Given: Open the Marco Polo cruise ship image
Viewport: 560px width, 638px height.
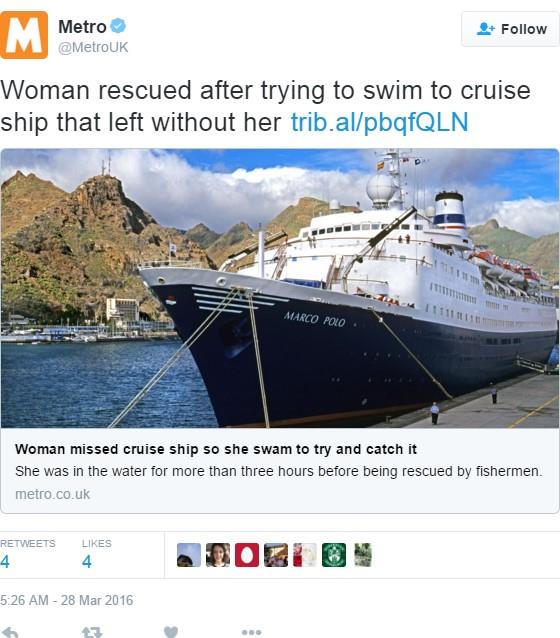Looking at the screenshot, I should (280, 288).
